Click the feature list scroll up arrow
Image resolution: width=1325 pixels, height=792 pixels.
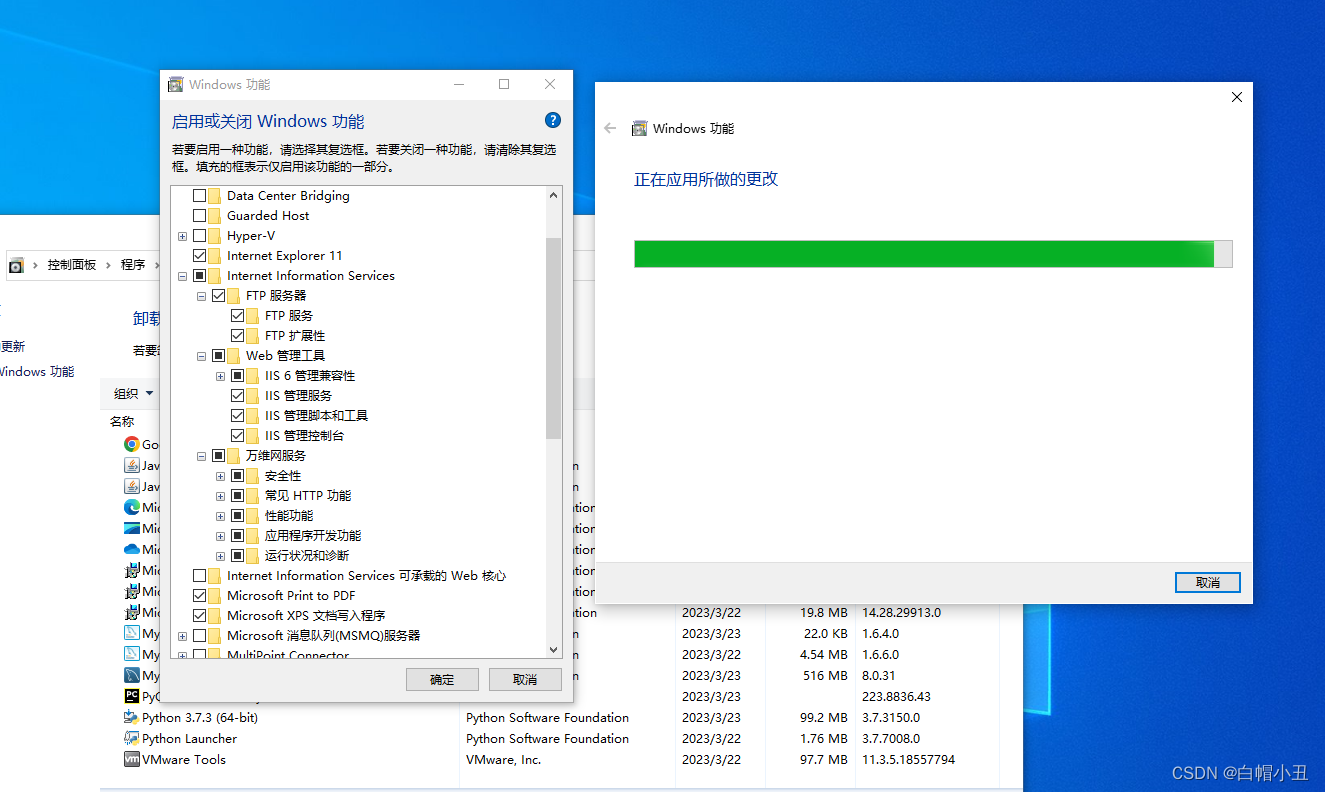click(x=554, y=196)
